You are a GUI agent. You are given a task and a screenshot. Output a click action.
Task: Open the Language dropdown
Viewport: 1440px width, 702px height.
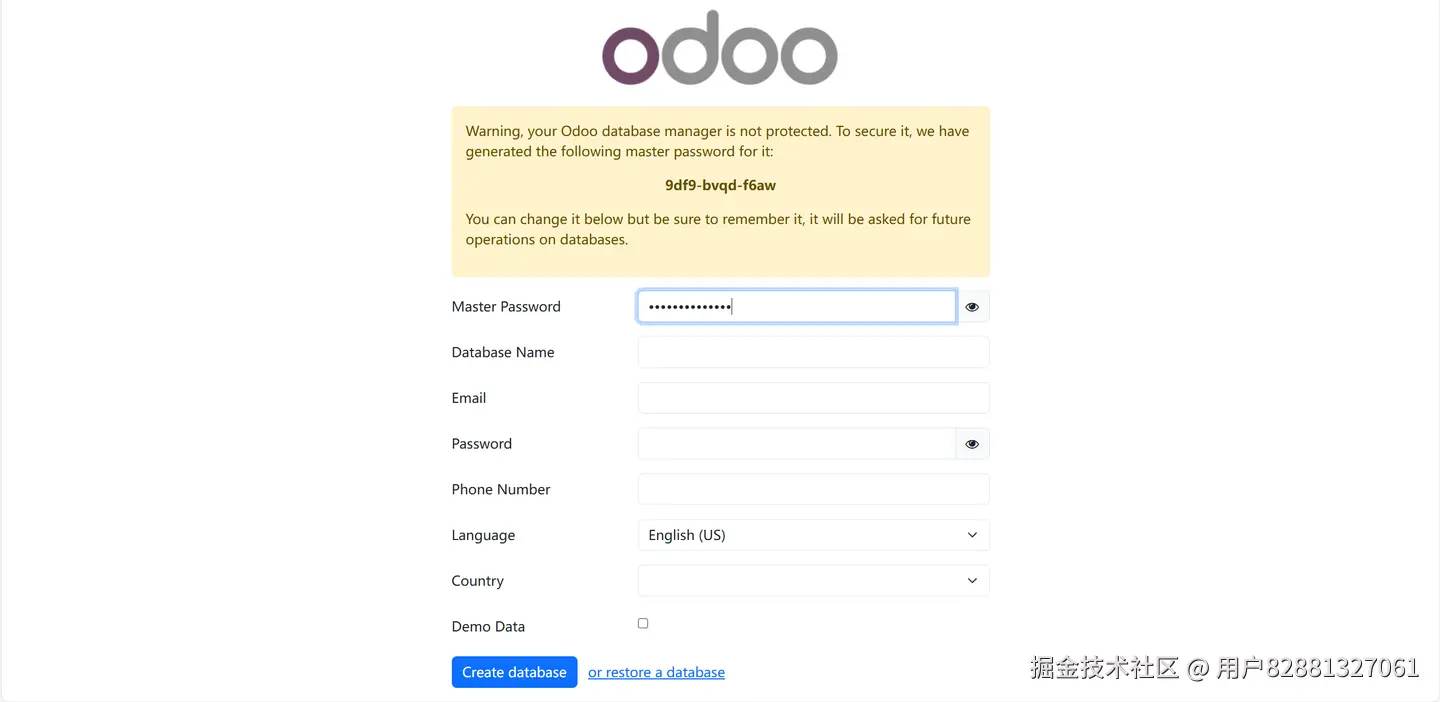point(812,535)
